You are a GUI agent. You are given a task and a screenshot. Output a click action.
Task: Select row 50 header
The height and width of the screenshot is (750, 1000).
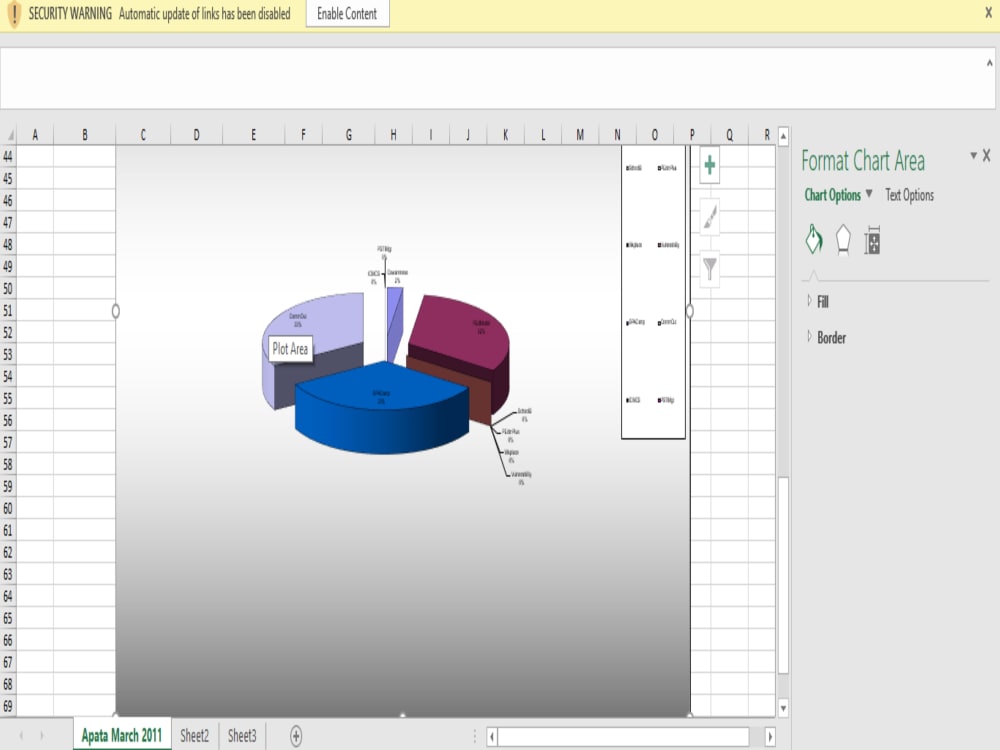point(8,288)
